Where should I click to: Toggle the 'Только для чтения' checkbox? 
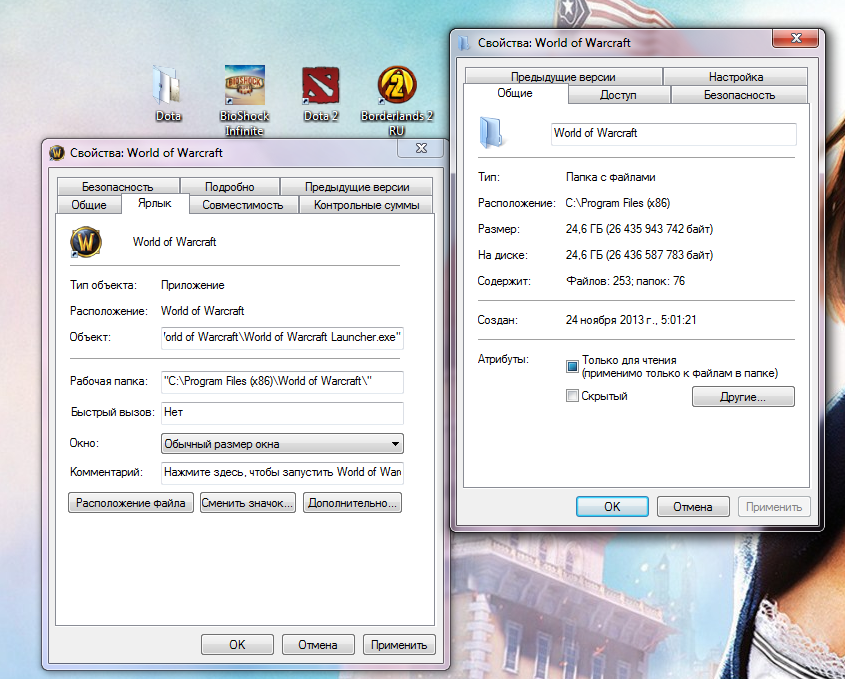point(572,366)
